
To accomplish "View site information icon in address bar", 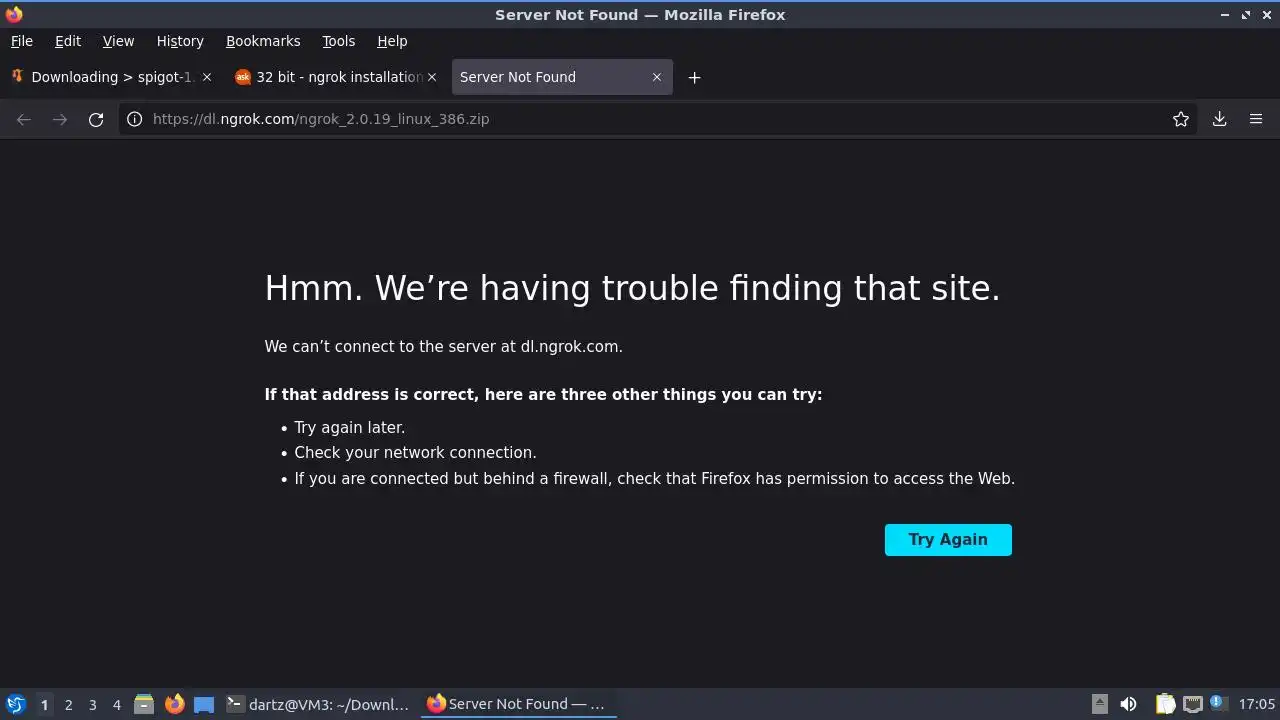I will click(x=134, y=119).
